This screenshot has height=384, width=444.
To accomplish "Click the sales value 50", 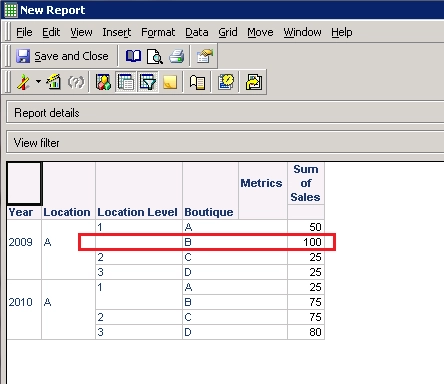I will tap(315, 227).
